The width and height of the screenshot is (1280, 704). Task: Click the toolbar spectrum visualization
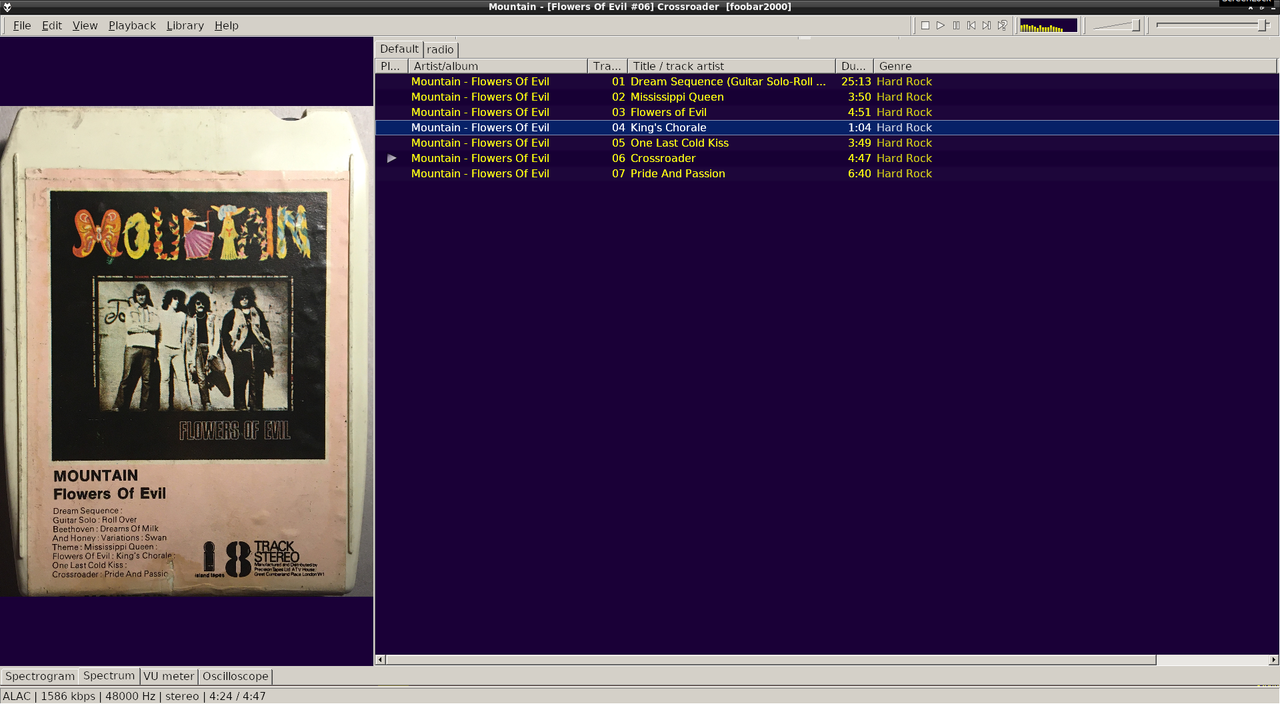(x=1048, y=25)
